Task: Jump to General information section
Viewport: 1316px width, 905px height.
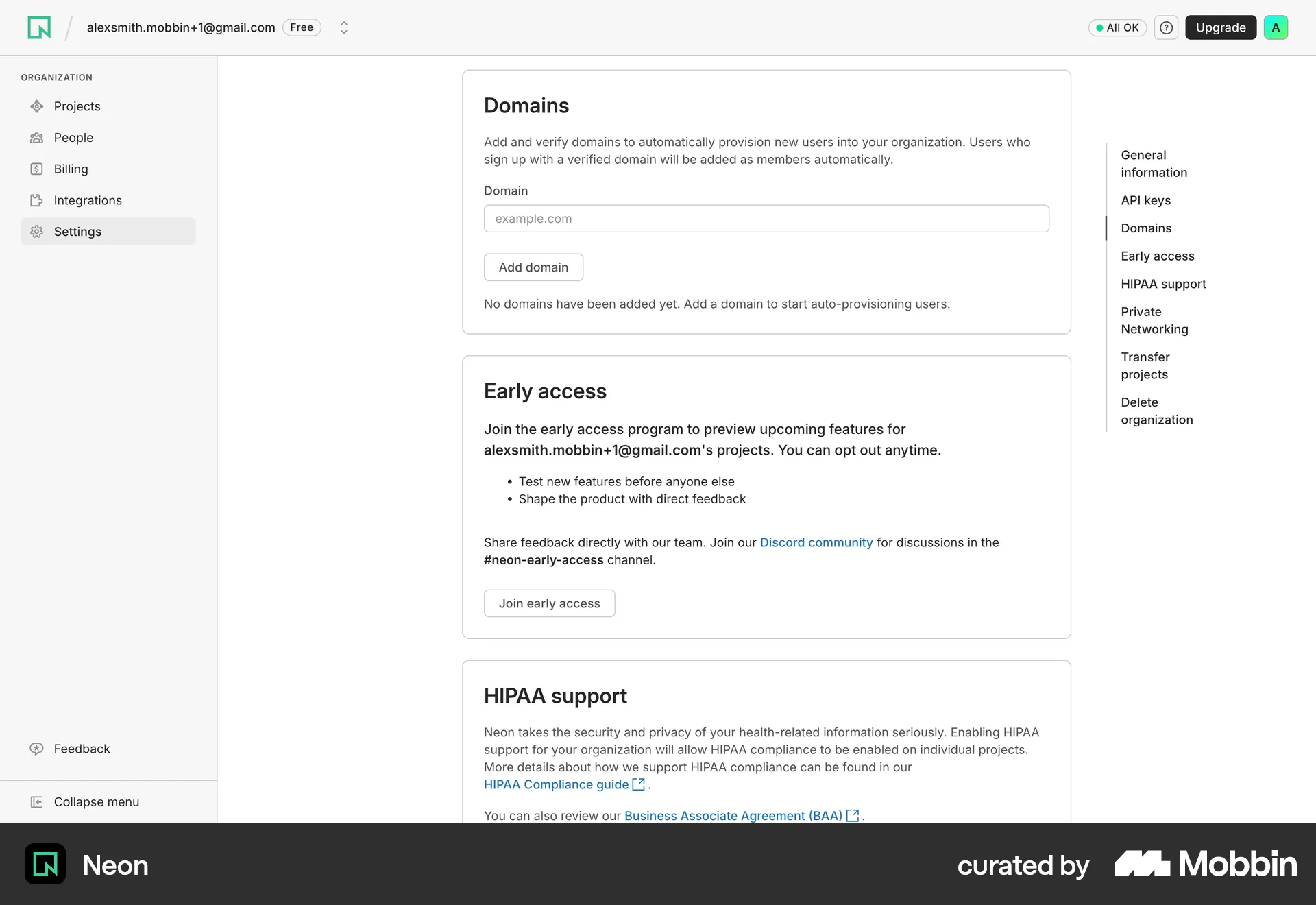Action: [x=1154, y=164]
